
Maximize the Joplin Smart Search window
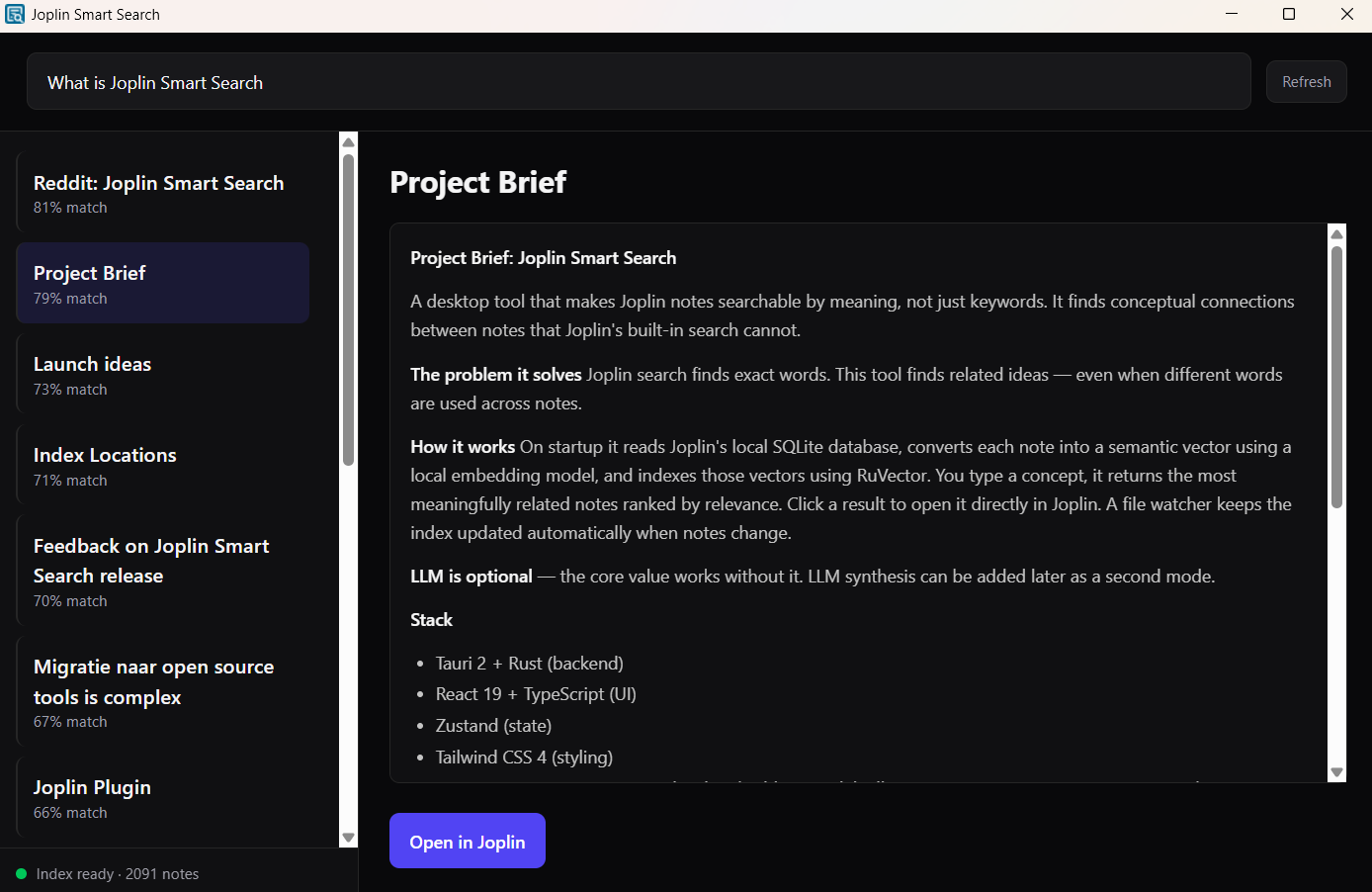pos(1289,15)
